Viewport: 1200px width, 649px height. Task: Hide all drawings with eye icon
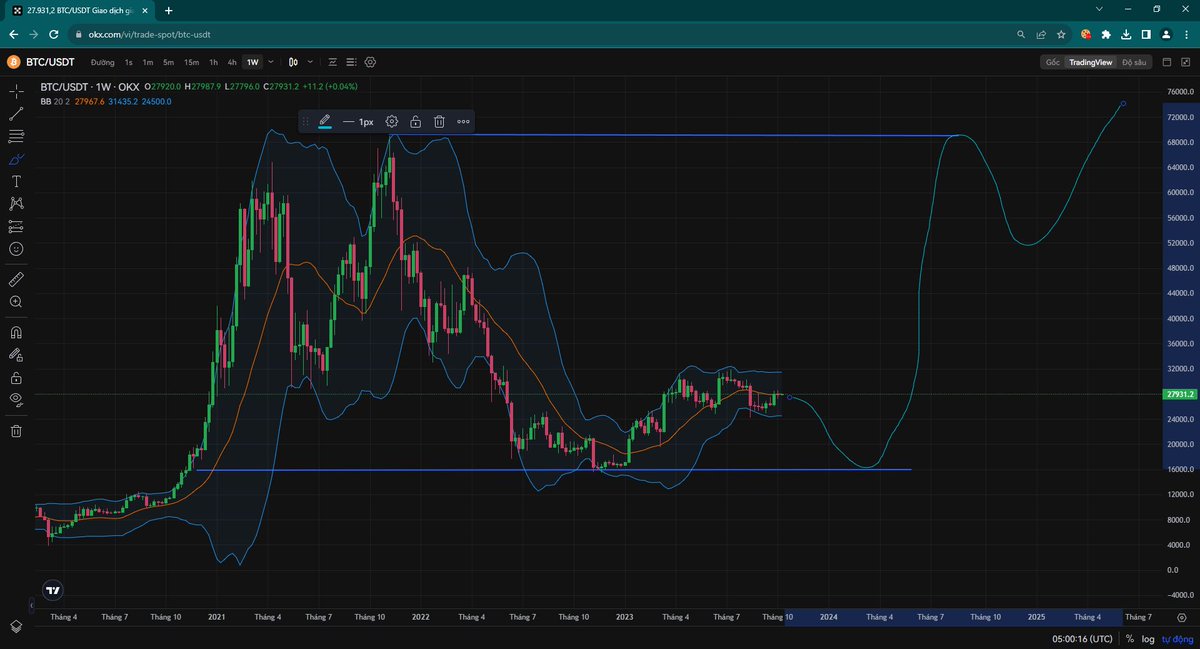(16, 399)
